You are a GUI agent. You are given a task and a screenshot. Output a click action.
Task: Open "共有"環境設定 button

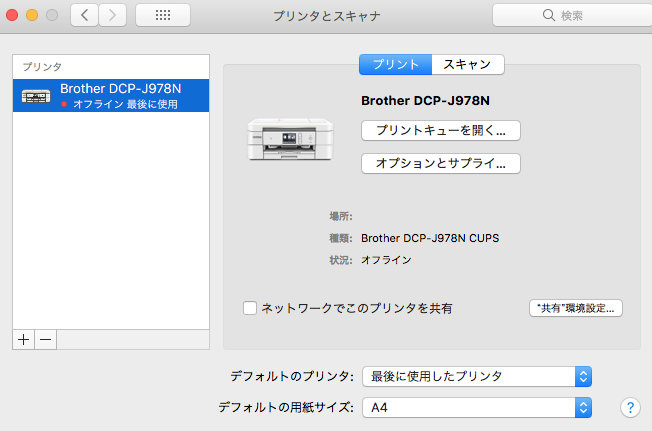point(575,308)
